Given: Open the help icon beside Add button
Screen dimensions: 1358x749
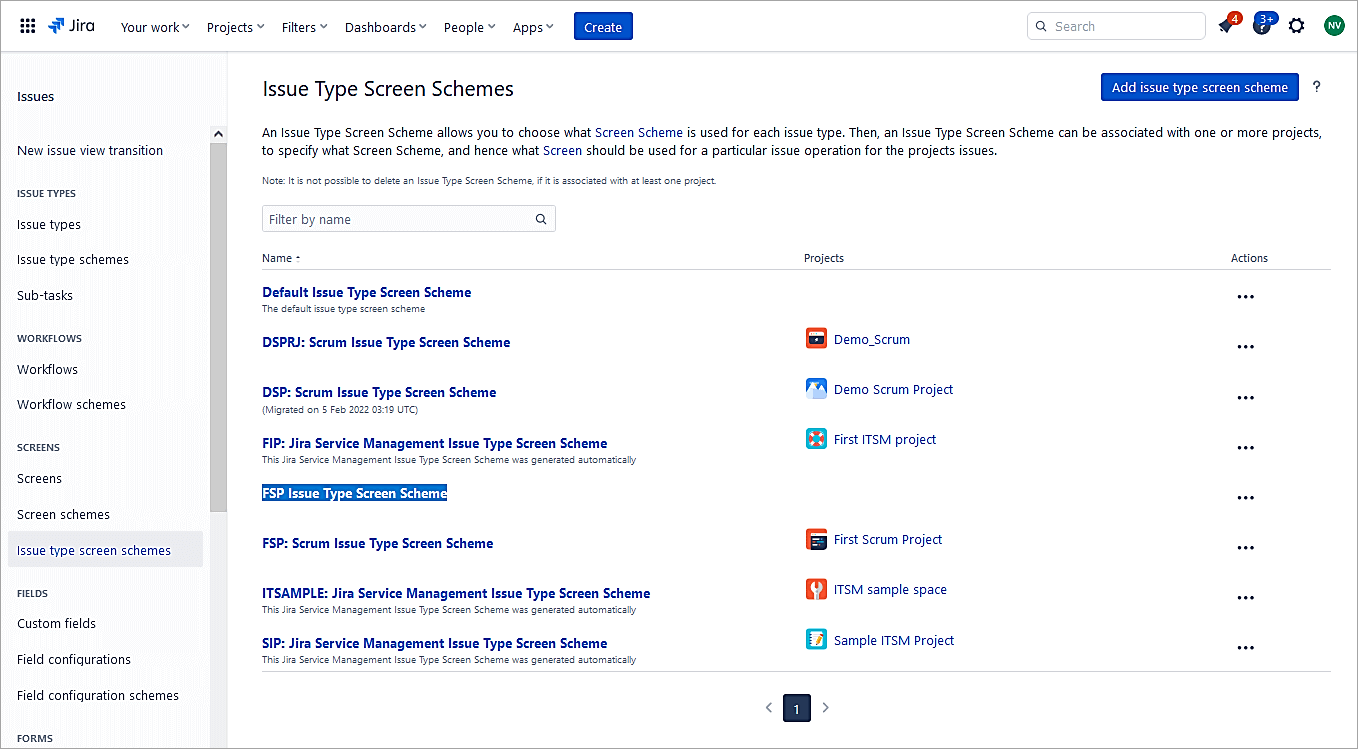Looking at the screenshot, I should pos(1317,87).
